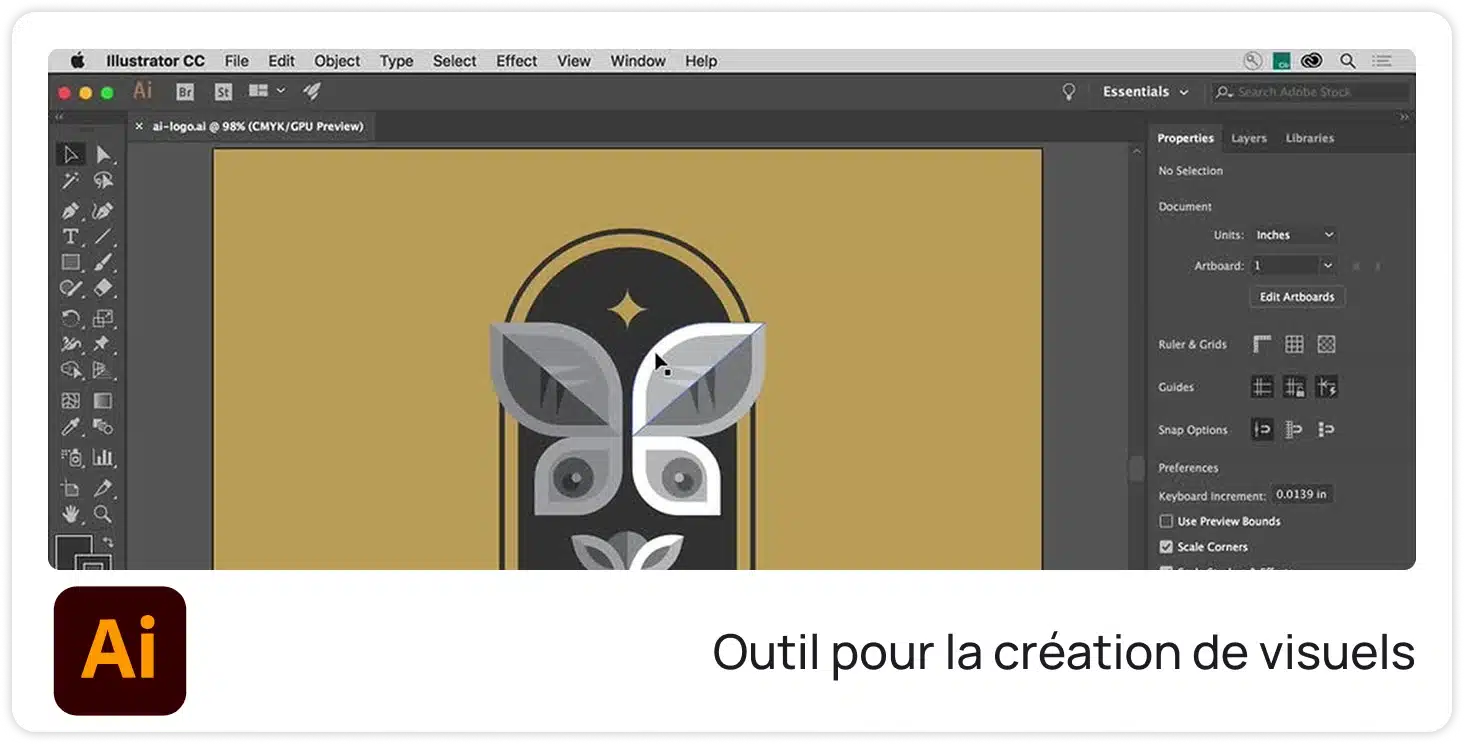Select the Mesh tool
Viewport: 1464px width, 744px height.
71,401
